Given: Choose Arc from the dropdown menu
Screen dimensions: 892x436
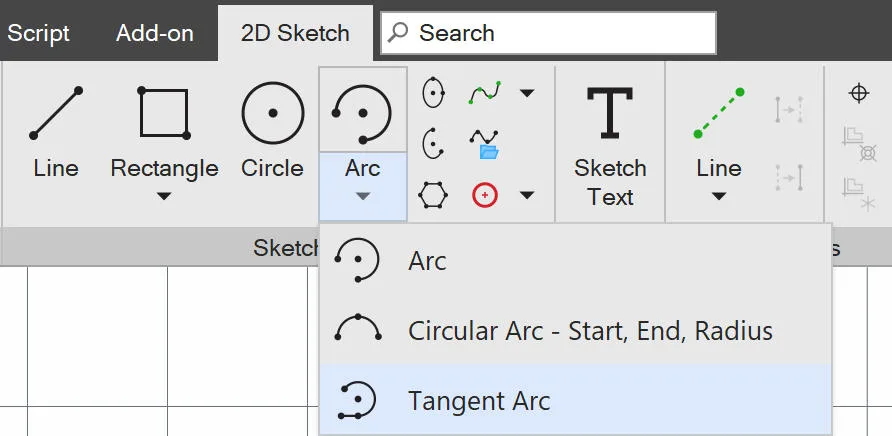Looking at the screenshot, I should tap(576, 261).
